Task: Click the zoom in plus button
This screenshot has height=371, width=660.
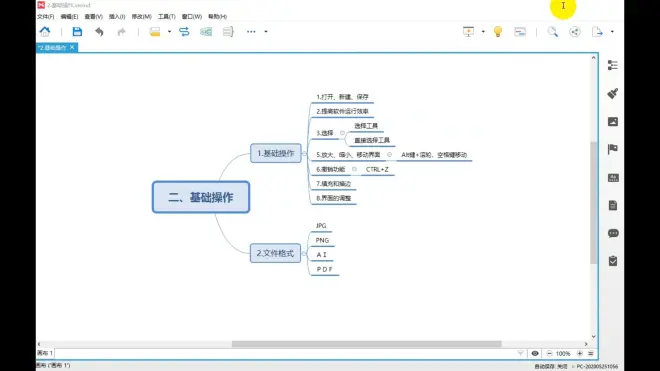Action: click(x=580, y=353)
